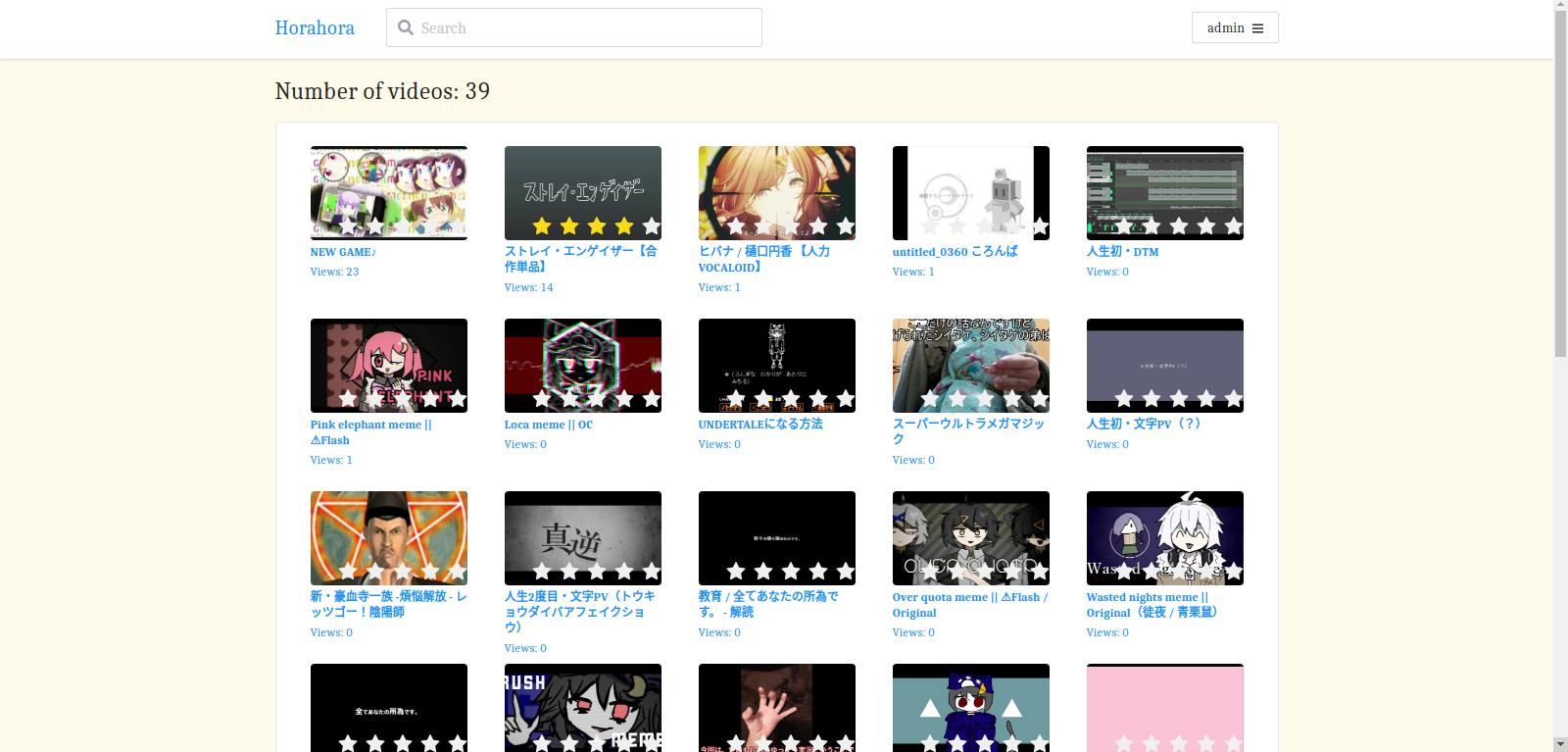Focus the Search input field

point(574,27)
